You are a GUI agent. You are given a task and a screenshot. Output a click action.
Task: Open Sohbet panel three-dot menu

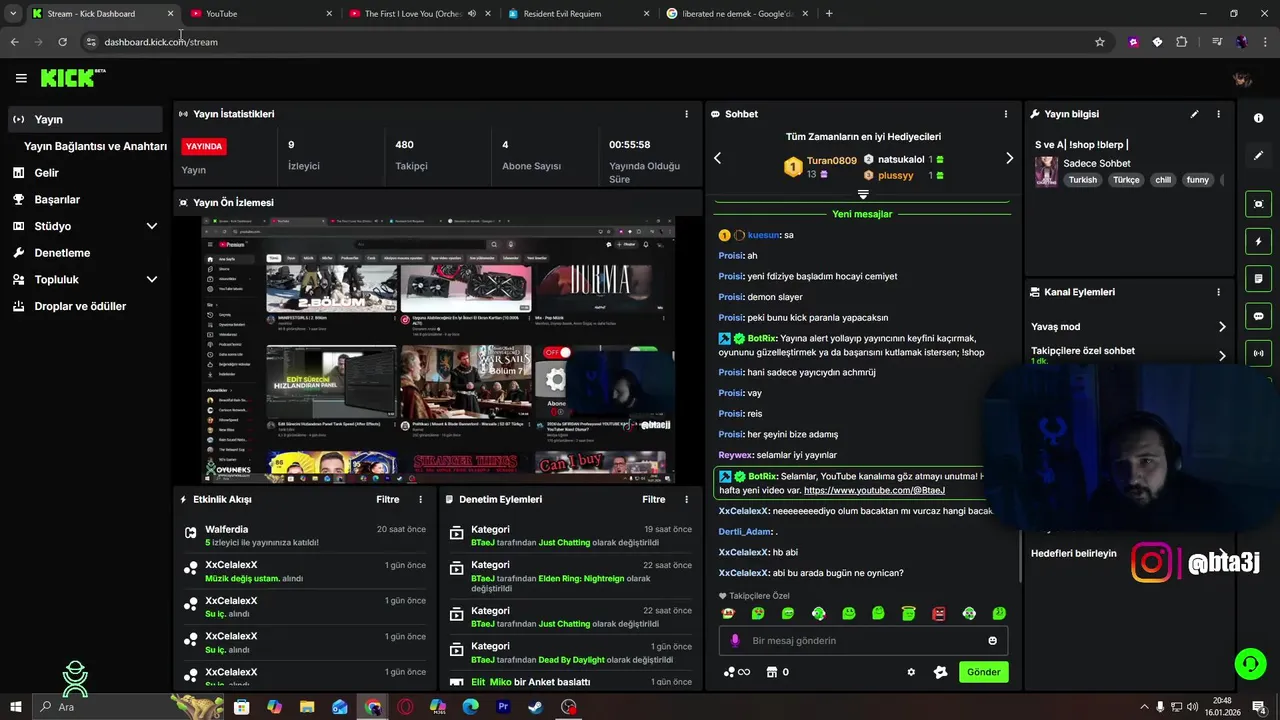coord(1006,114)
